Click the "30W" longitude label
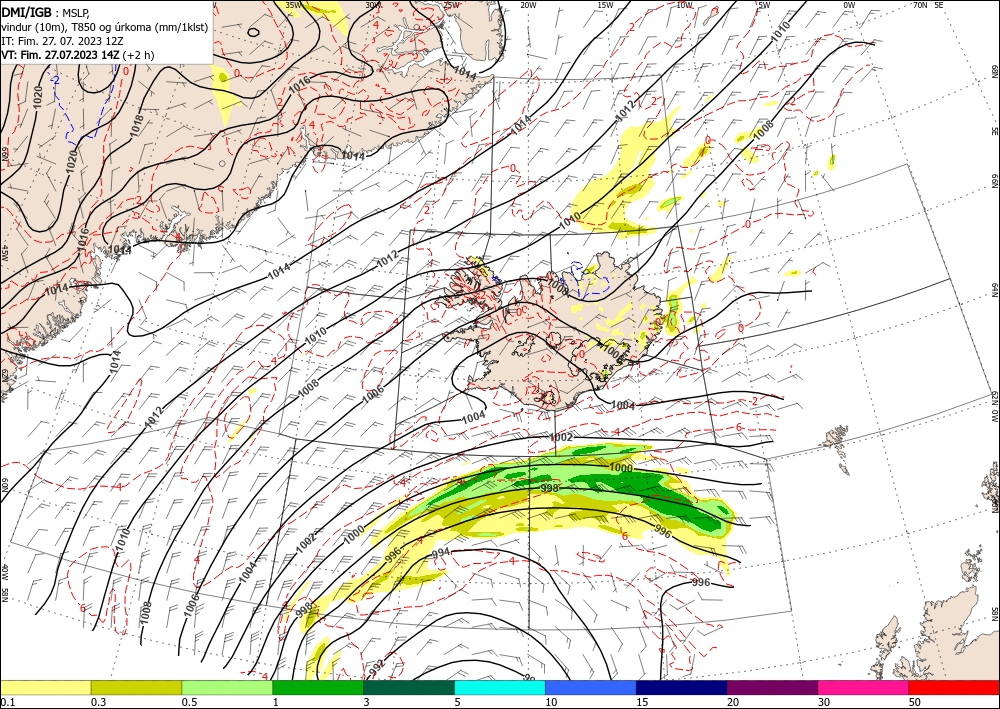Screen dimensions: 1000x709 point(373,5)
